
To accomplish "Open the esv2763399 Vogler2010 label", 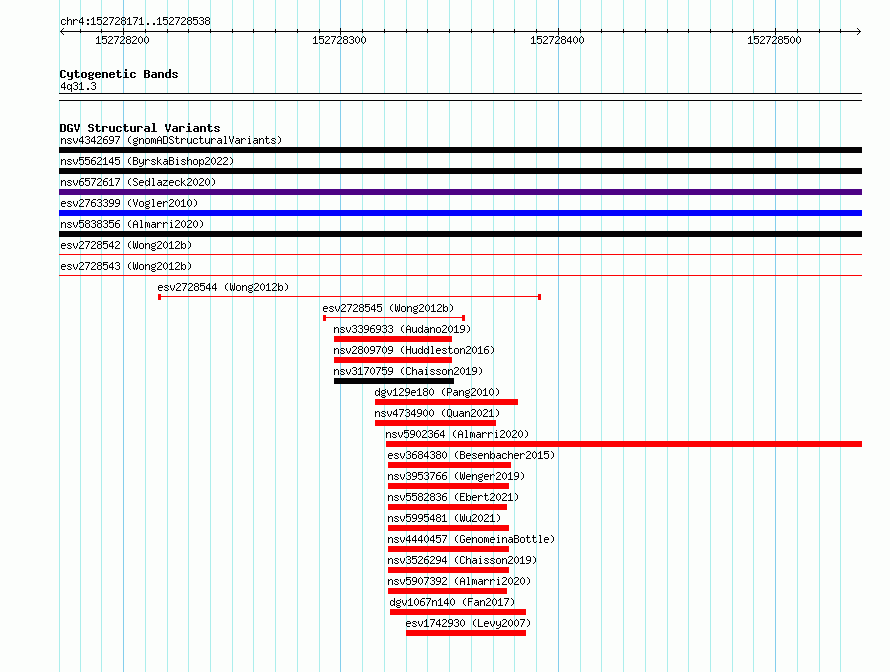I will [x=129, y=203].
